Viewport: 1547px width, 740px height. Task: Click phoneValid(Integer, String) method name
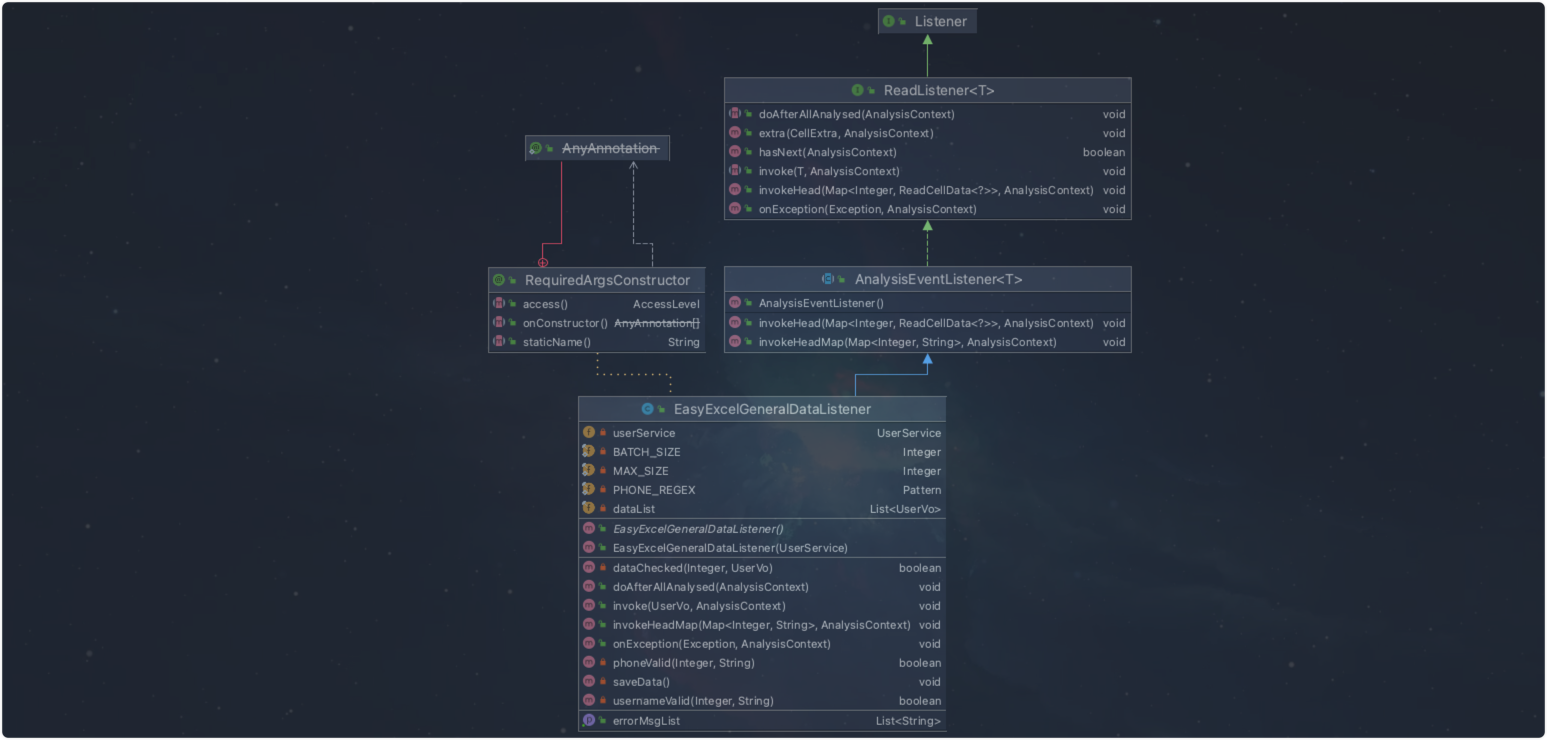click(684, 663)
